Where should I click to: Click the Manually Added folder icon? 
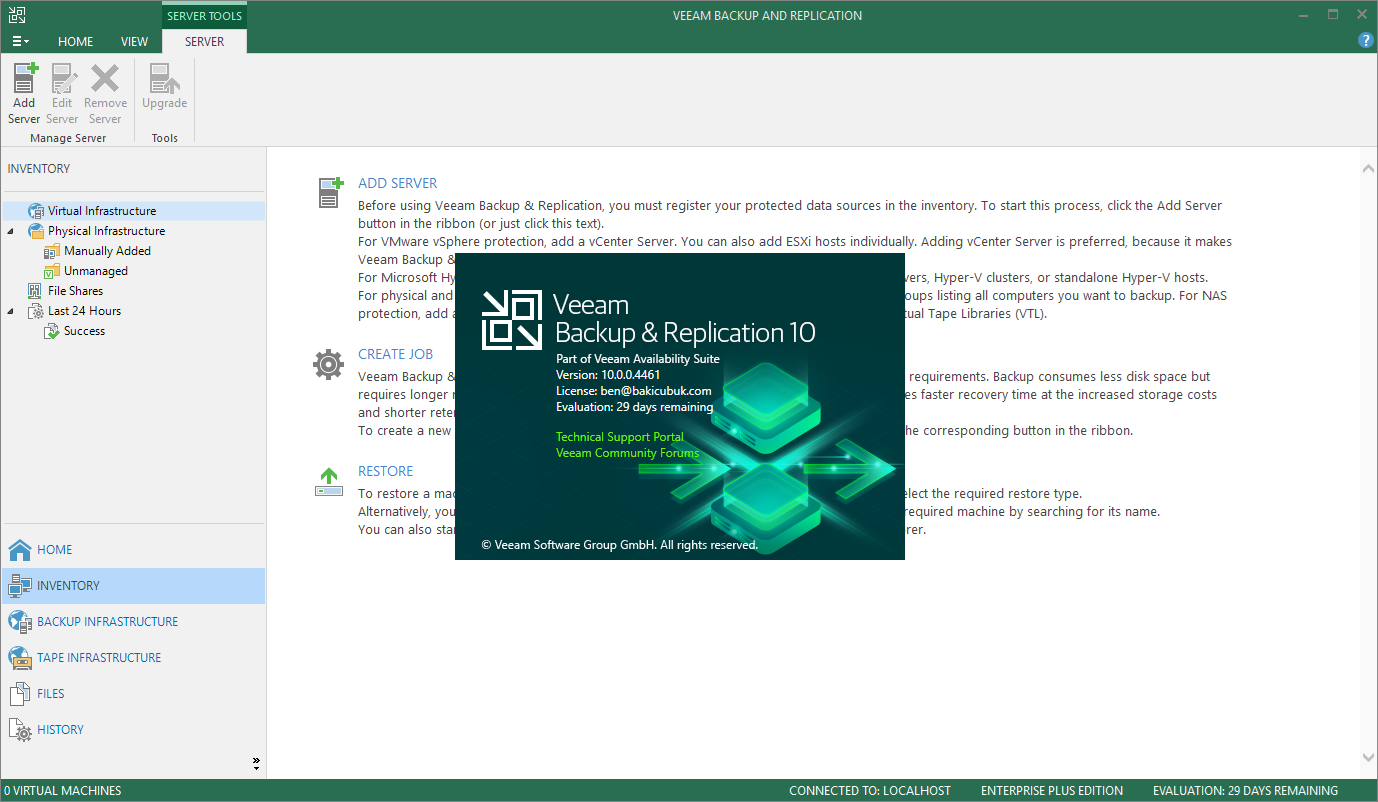[52, 251]
